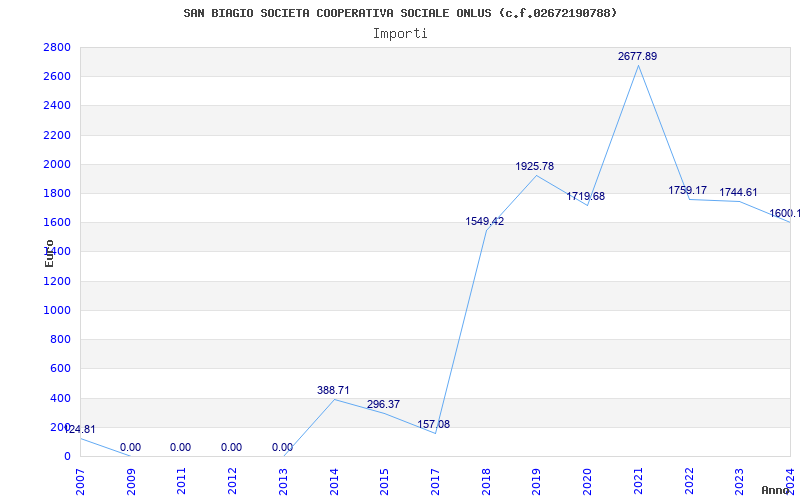Click the 2007 x-axis year label
The image size is (800, 500).
[x=80, y=482]
